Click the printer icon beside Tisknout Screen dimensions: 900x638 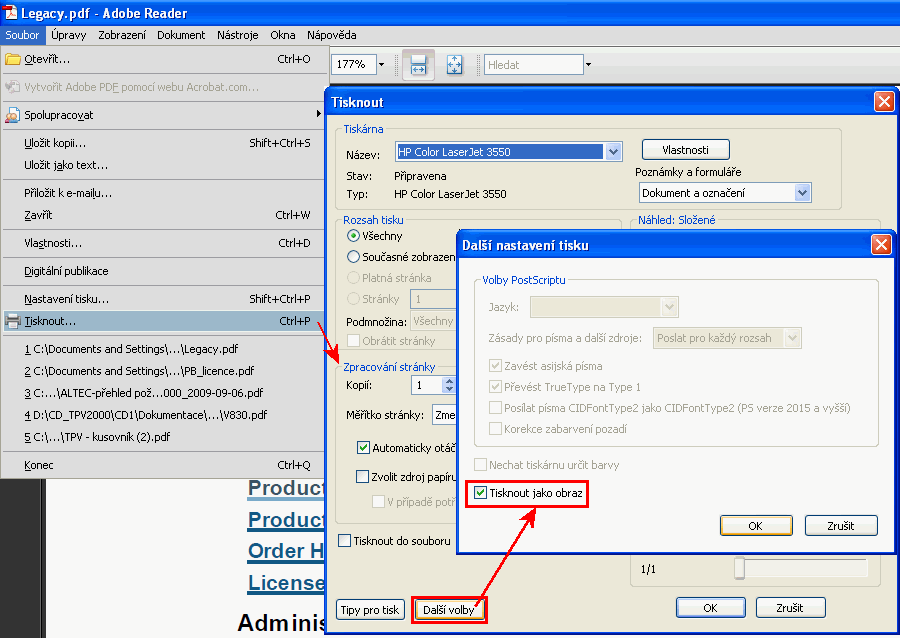[13, 321]
